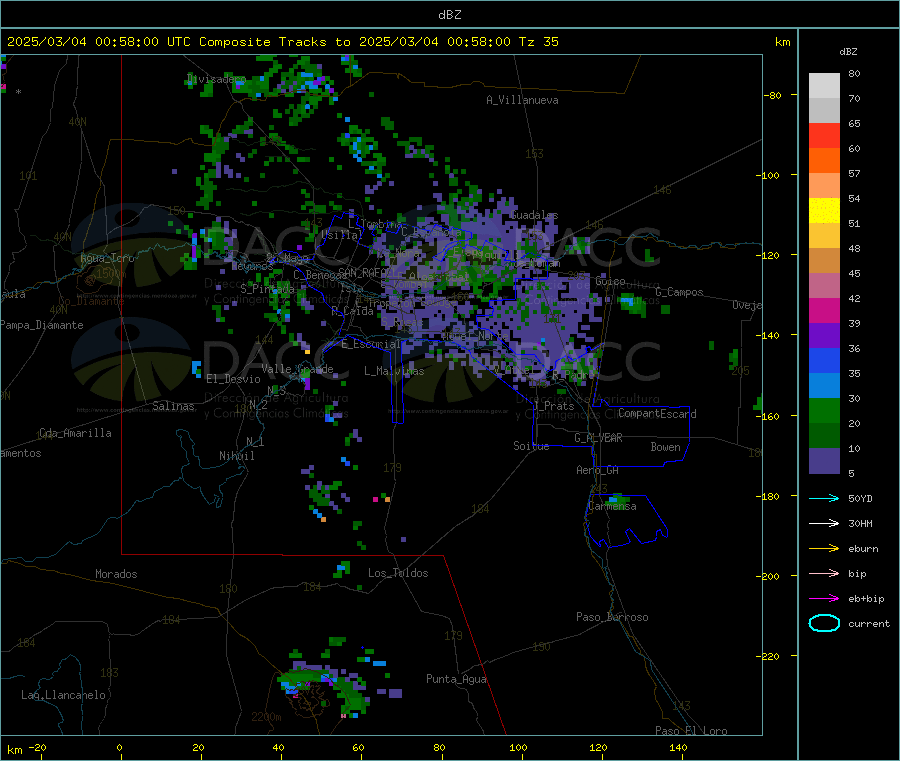Click the 5-10 dBZ purple swatch
The image size is (900, 761).
point(824,461)
